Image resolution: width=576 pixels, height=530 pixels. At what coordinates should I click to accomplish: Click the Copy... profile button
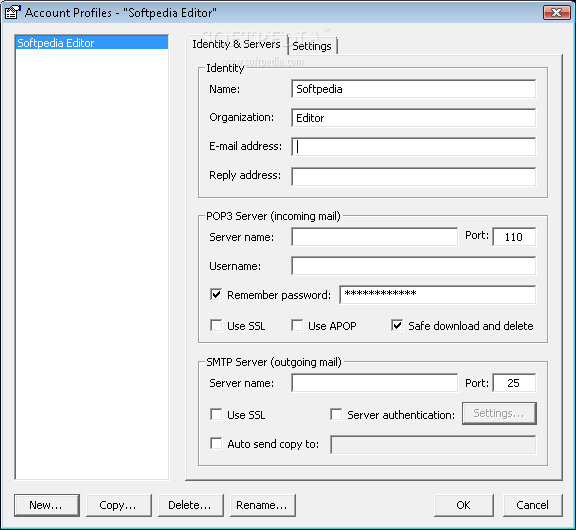118,505
